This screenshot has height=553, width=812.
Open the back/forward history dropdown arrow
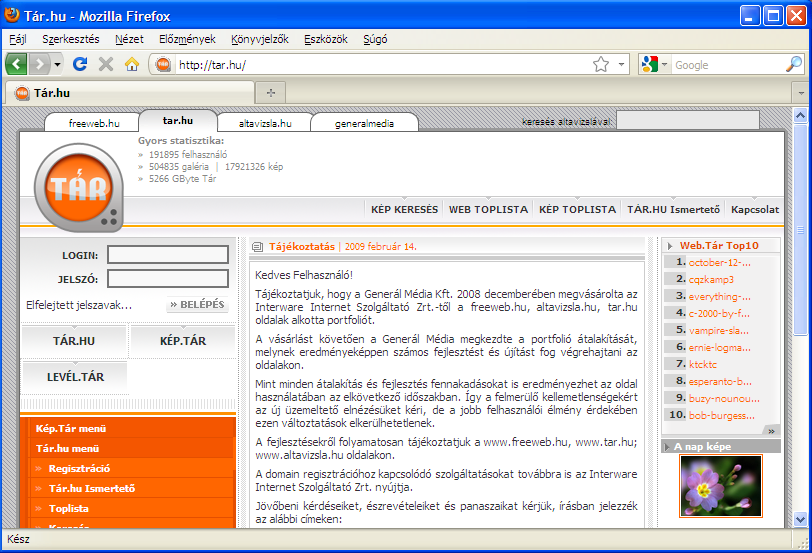click(57, 64)
